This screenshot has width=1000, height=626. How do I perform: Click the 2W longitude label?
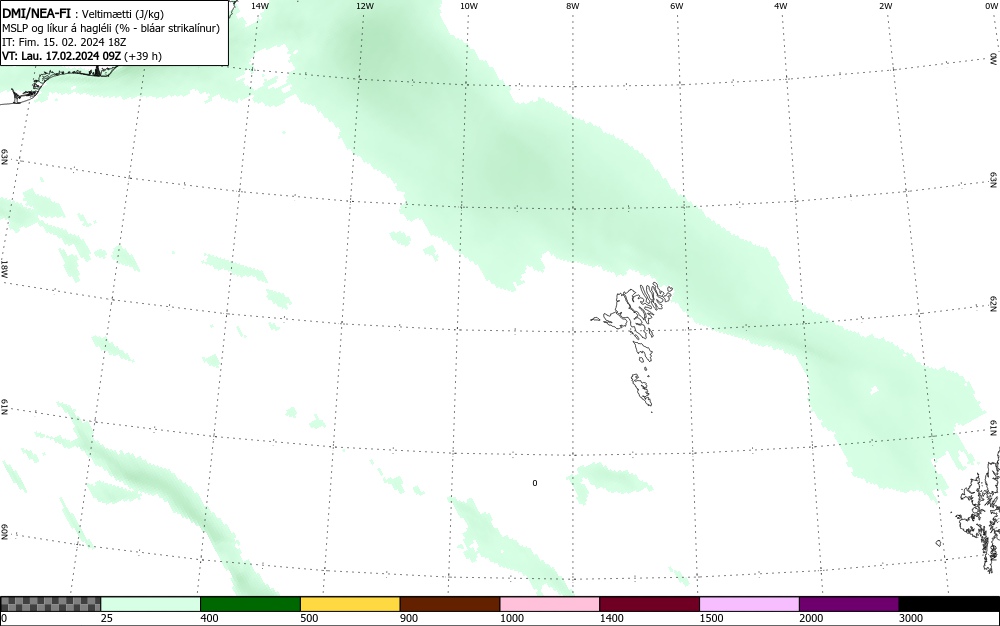(x=885, y=6)
